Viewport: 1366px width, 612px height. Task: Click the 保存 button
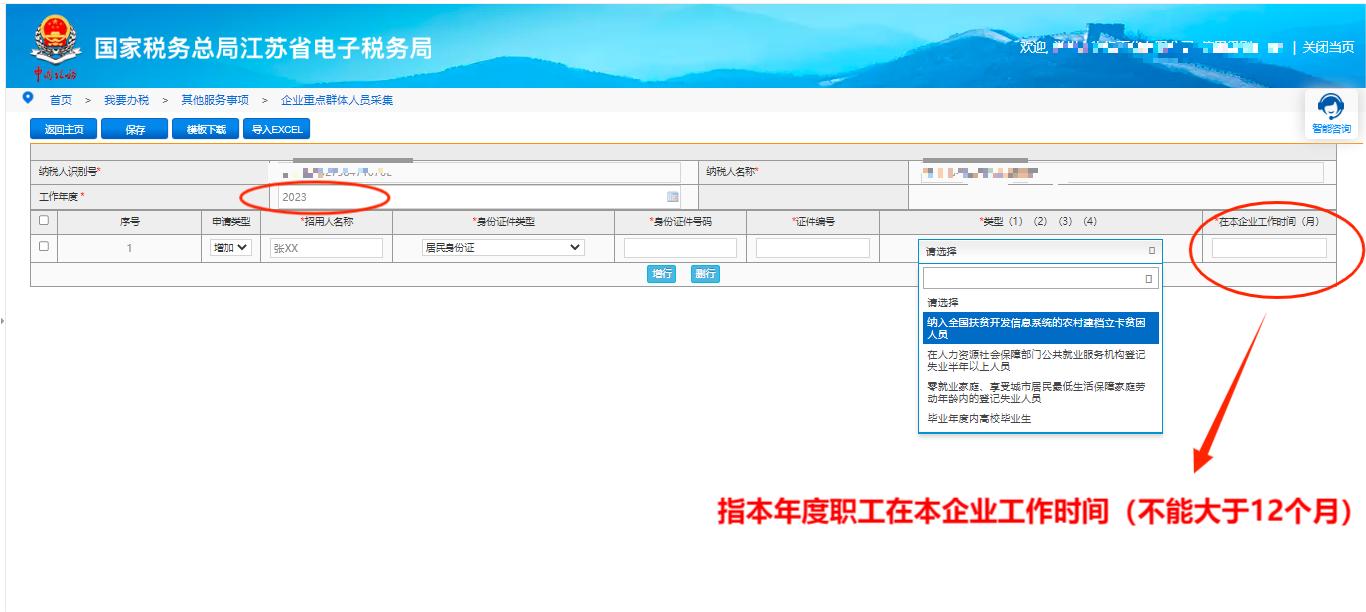tap(136, 129)
